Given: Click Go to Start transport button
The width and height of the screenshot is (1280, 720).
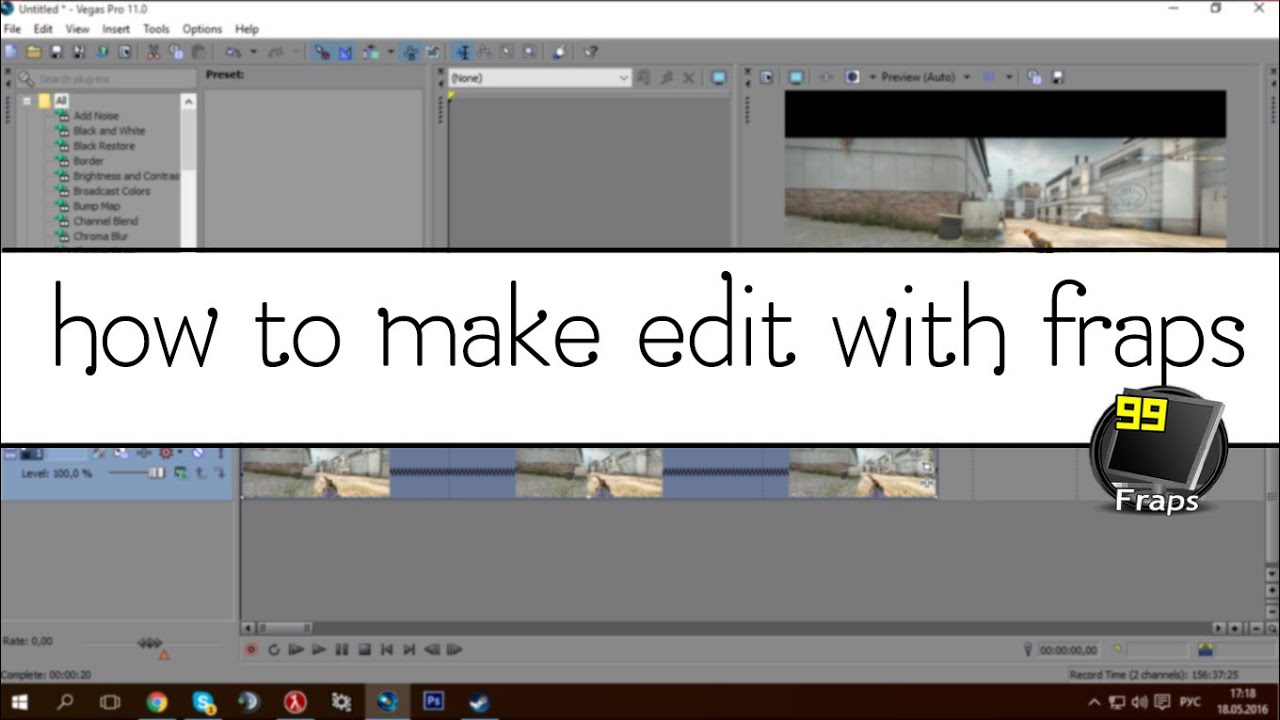Looking at the screenshot, I should click(387, 650).
